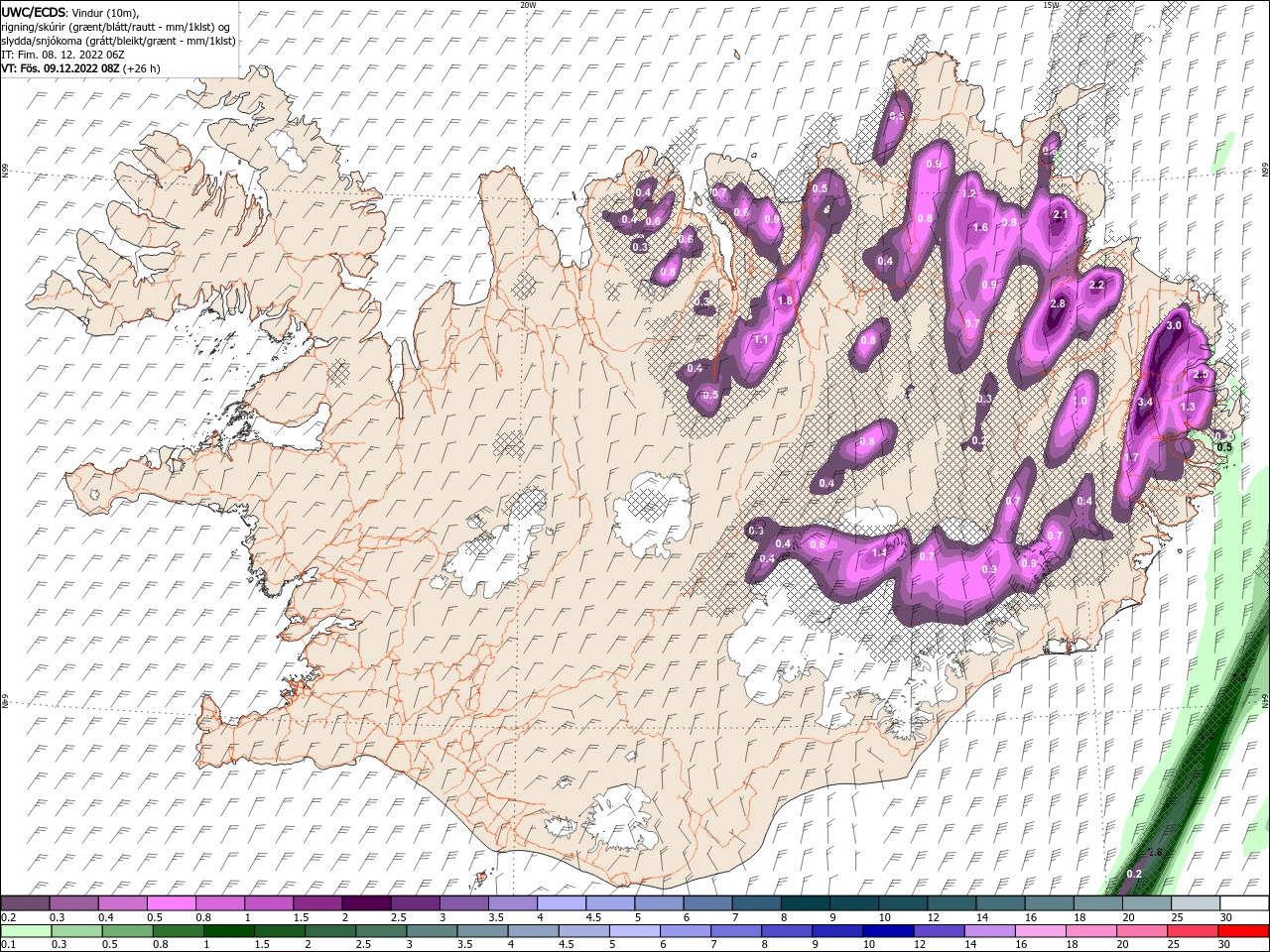Click the '2.8' precipitation value on the map
The height and width of the screenshot is (952, 1270).
pos(1058,303)
